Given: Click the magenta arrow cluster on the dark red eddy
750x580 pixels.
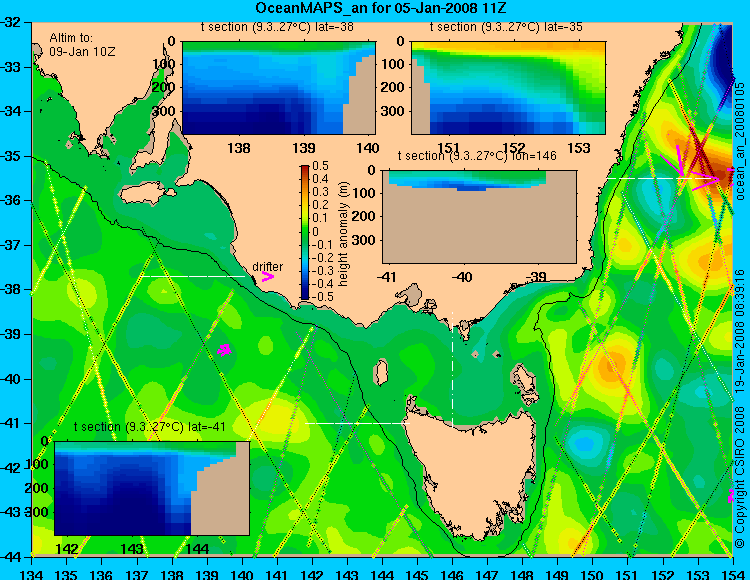Looking at the screenshot, I should click(x=691, y=170).
